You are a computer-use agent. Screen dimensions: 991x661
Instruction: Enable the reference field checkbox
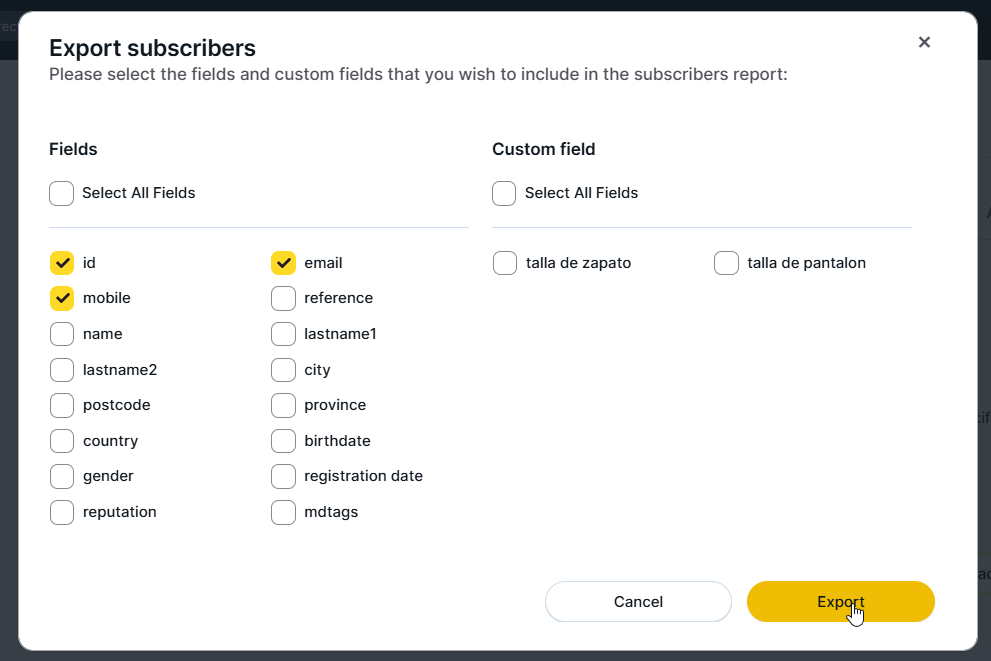(284, 298)
